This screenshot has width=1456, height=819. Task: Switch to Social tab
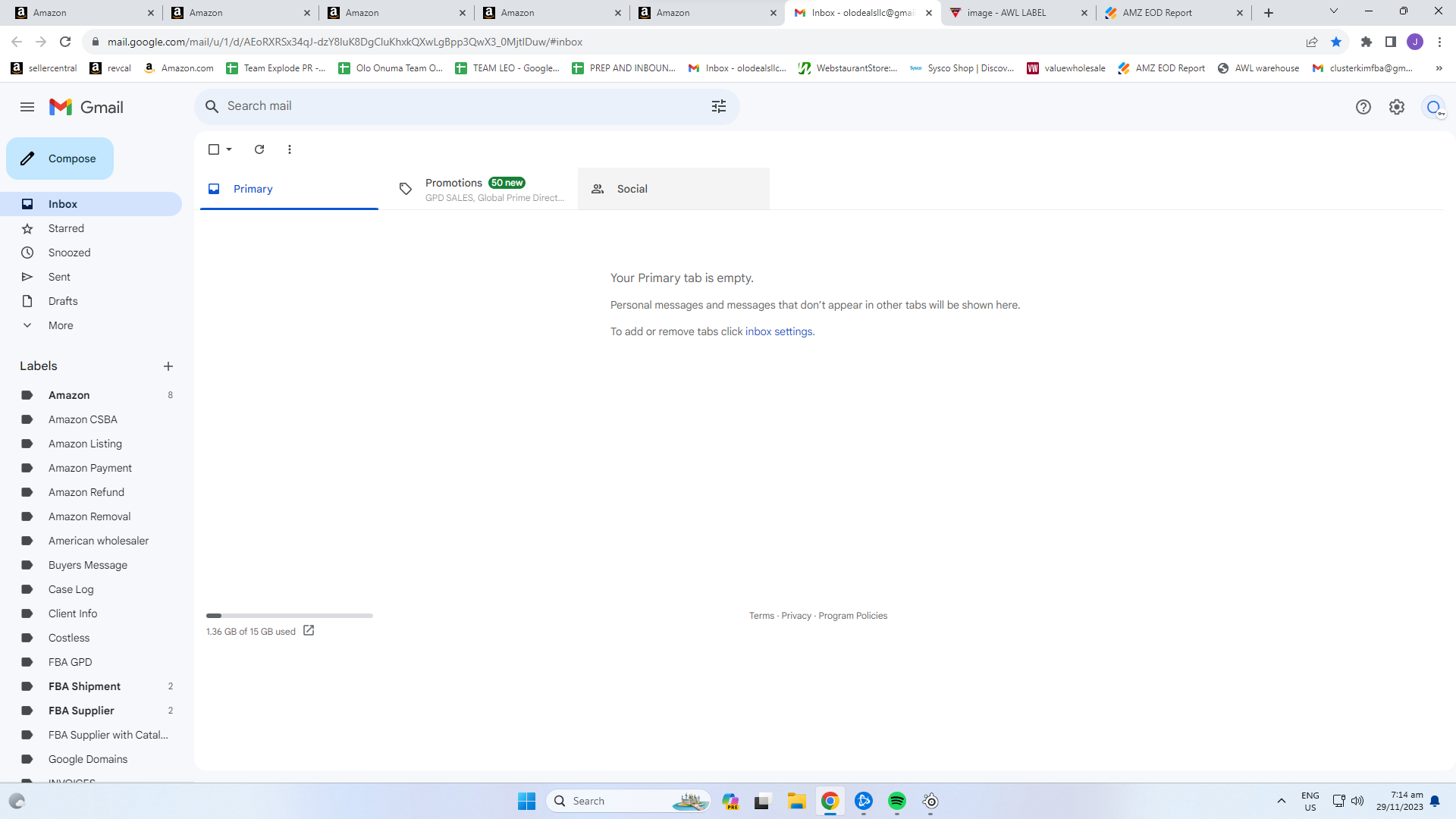pyautogui.click(x=673, y=189)
